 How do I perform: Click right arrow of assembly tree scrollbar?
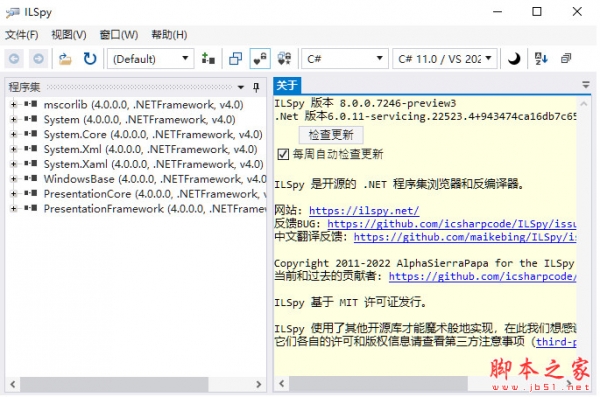[259, 384]
